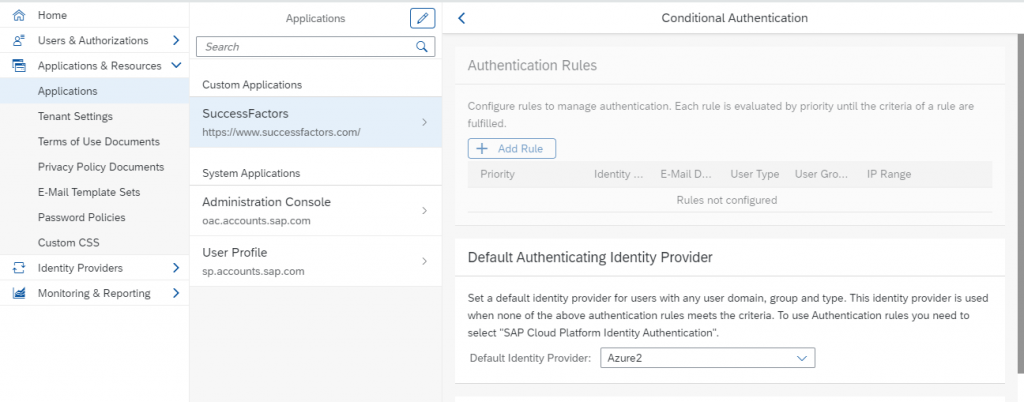Click the Monitoring & Reporting chart icon
The width and height of the screenshot is (1024, 402).
tap(18, 293)
